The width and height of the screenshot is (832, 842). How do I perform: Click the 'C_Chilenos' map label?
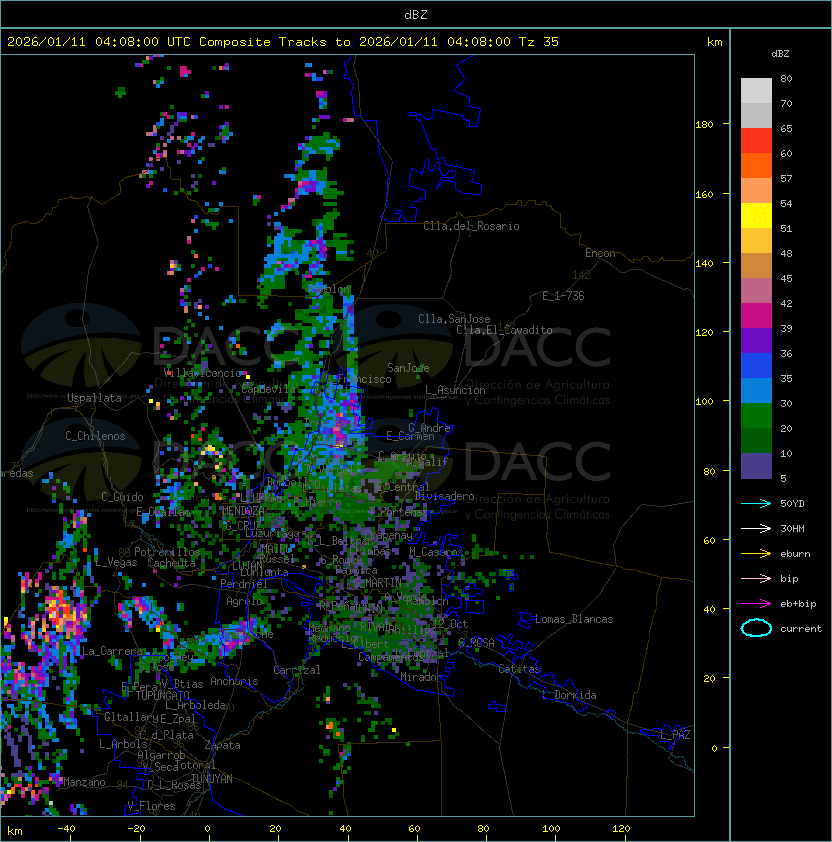pyautogui.click(x=95, y=436)
